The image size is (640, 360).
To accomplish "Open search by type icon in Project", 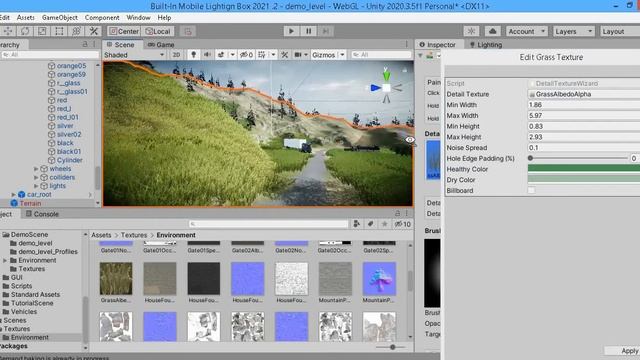I will click(356, 224).
